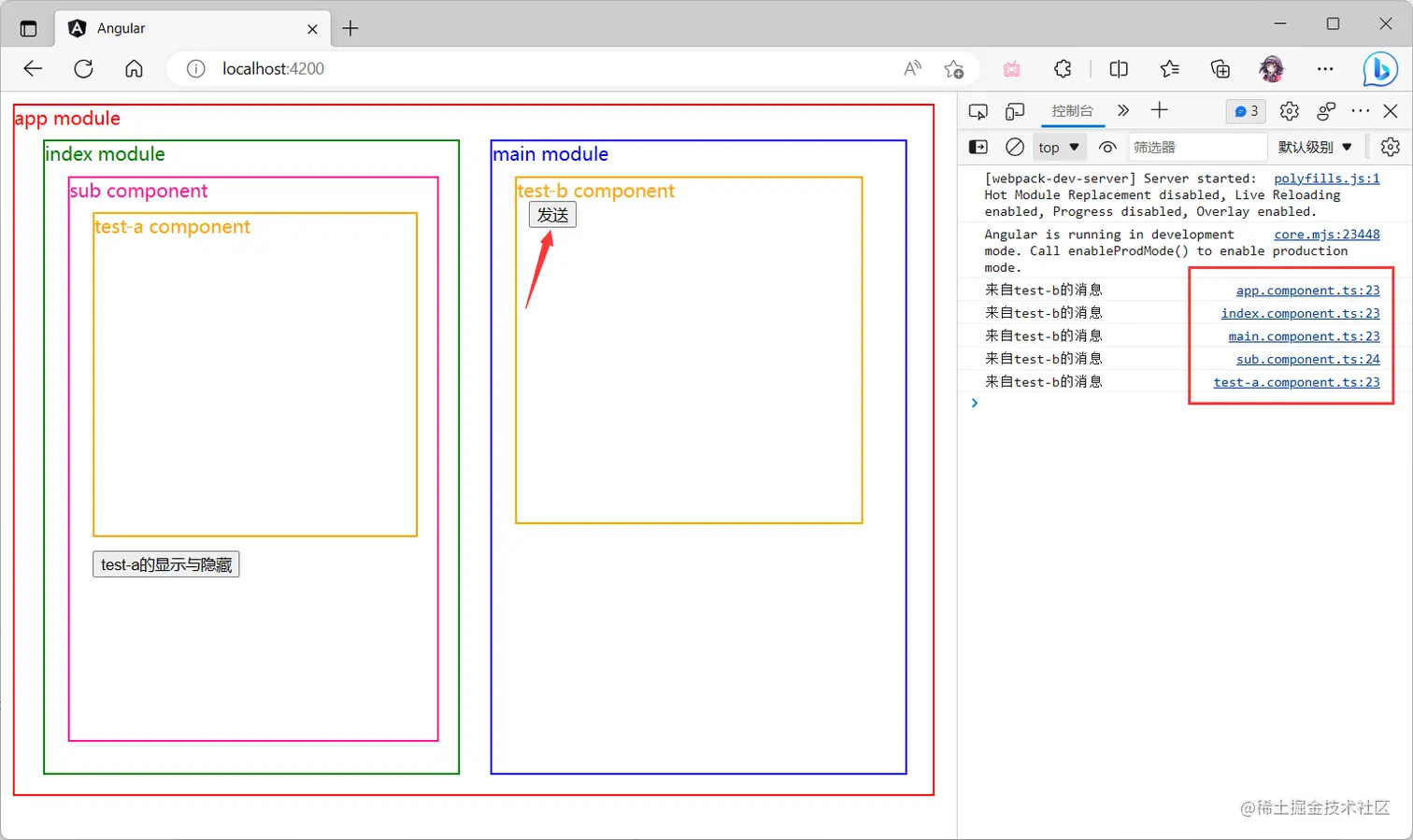The image size is (1413, 840).
Task: Click the test-a的显示与隐藏 button
Action: [x=166, y=564]
